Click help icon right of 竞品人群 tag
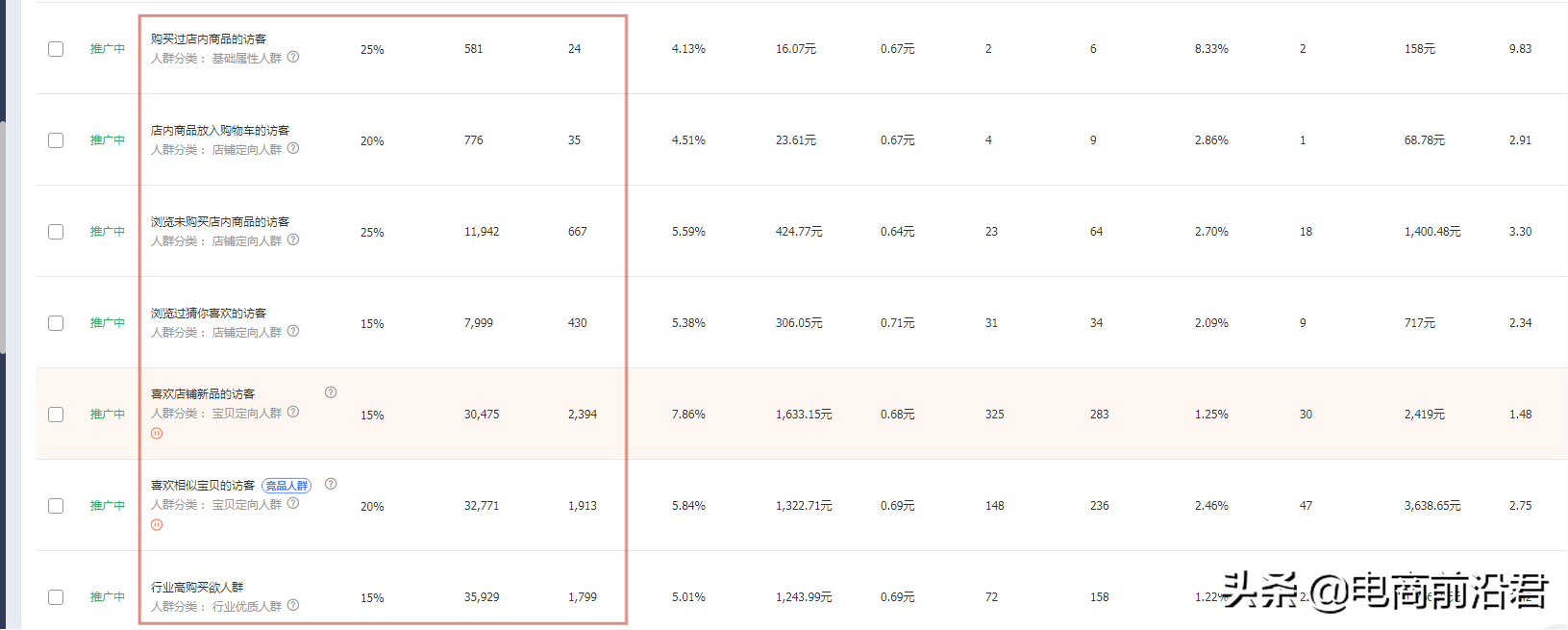Screen dimensions: 1568x630 click(x=331, y=484)
